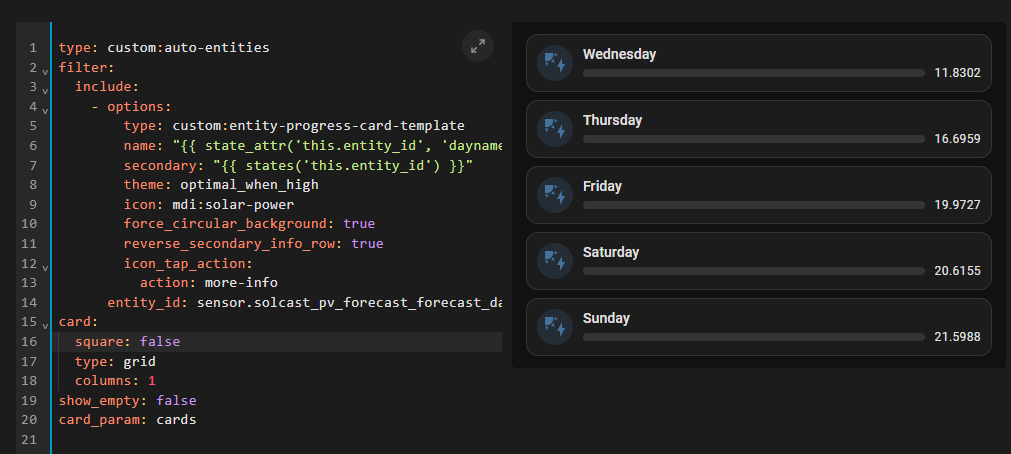Click the solar power icon for Wednesday

(x=553, y=63)
